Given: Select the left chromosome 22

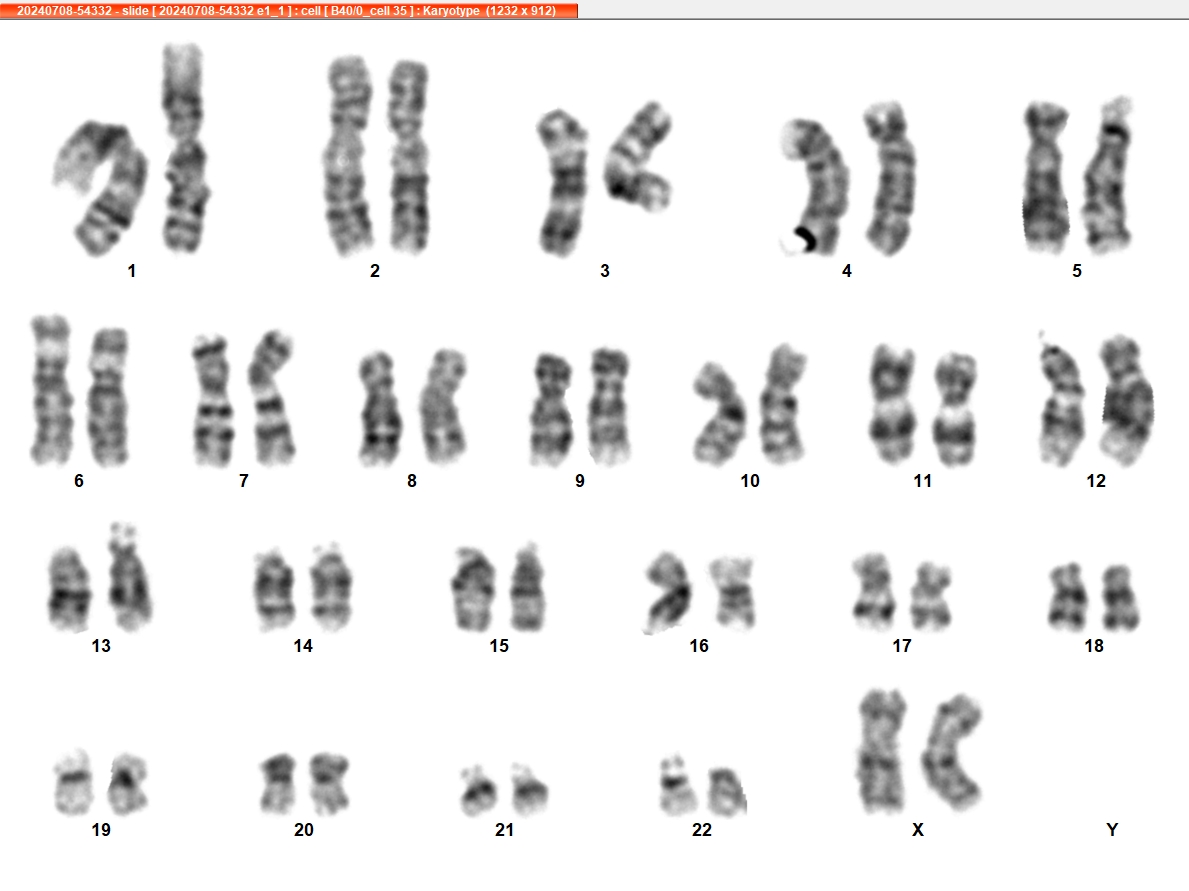Looking at the screenshot, I should click(x=678, y=785).
